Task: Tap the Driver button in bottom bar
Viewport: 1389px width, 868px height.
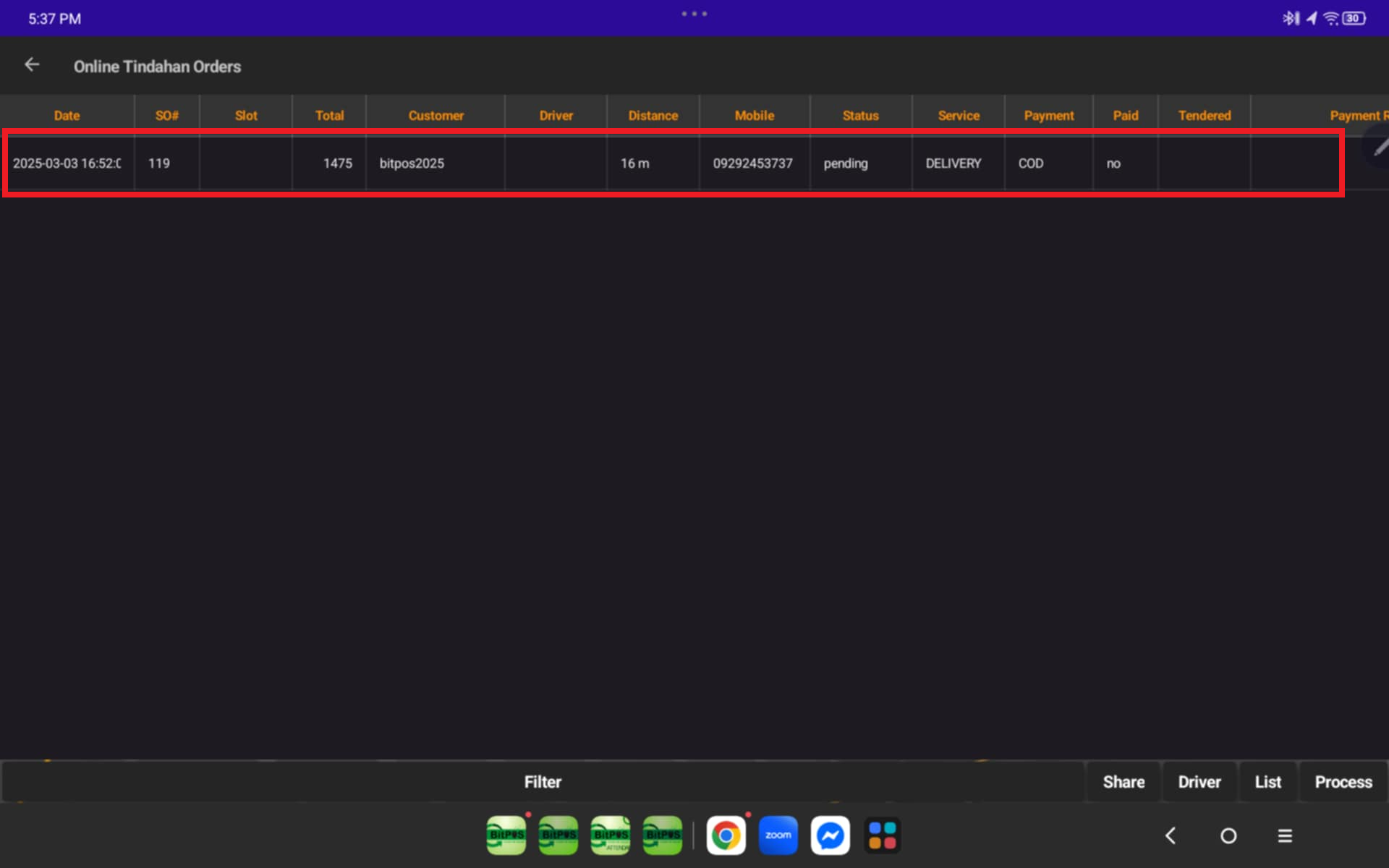Action: 1199,782
